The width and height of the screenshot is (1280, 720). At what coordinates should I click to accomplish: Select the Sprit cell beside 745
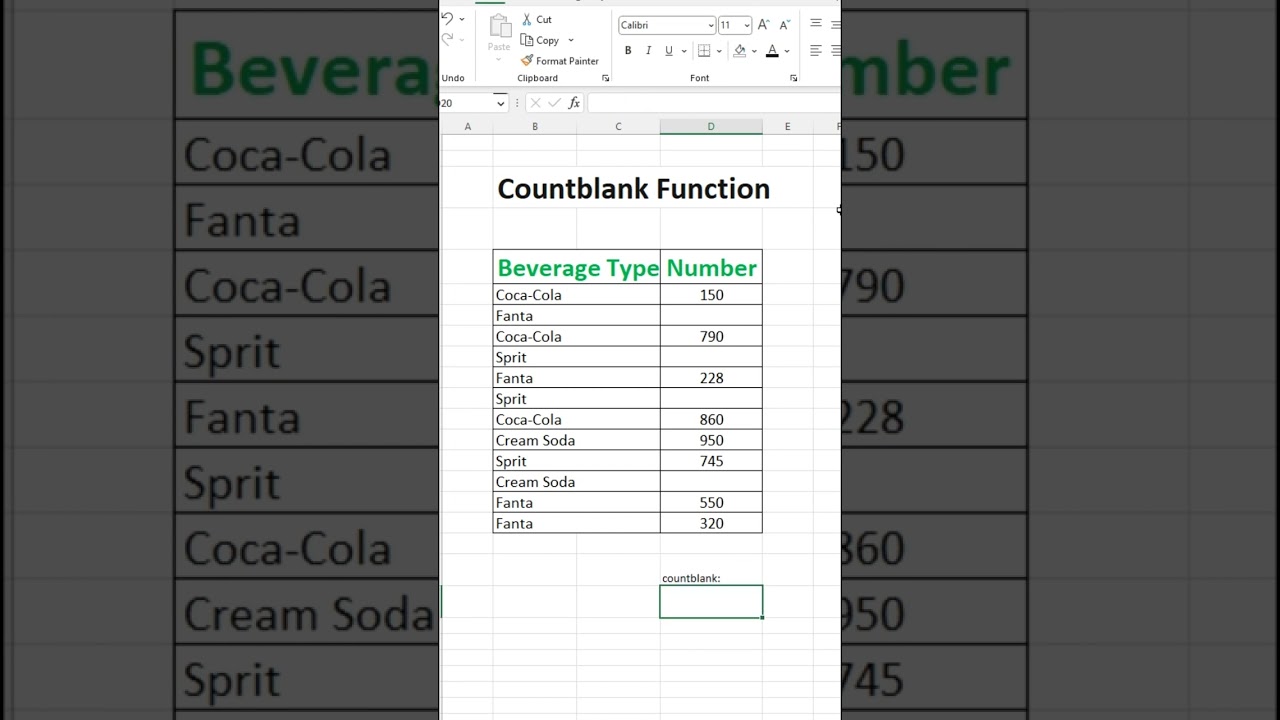[577, 461]
